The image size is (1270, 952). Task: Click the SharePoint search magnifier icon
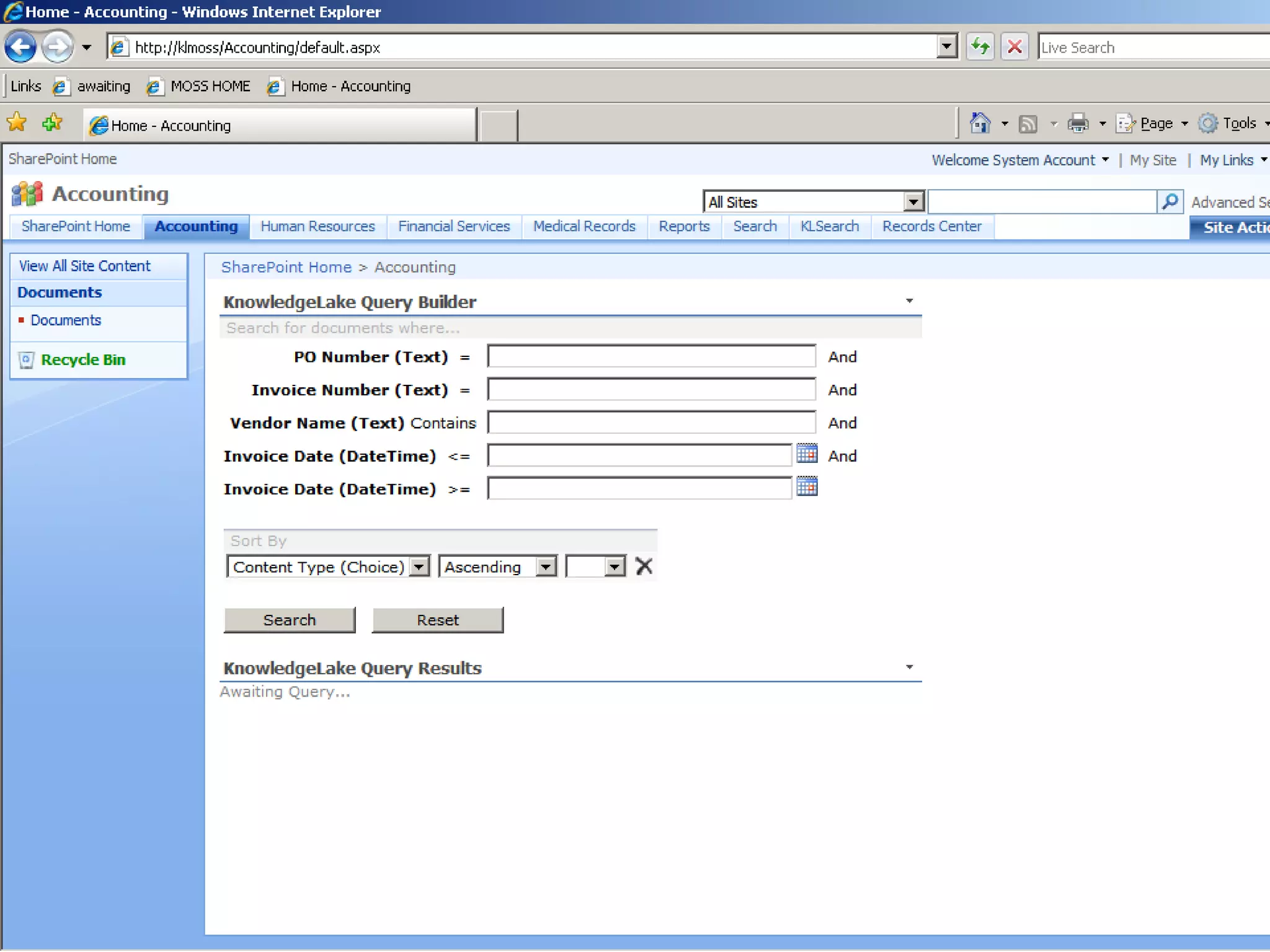[1170, 201]
